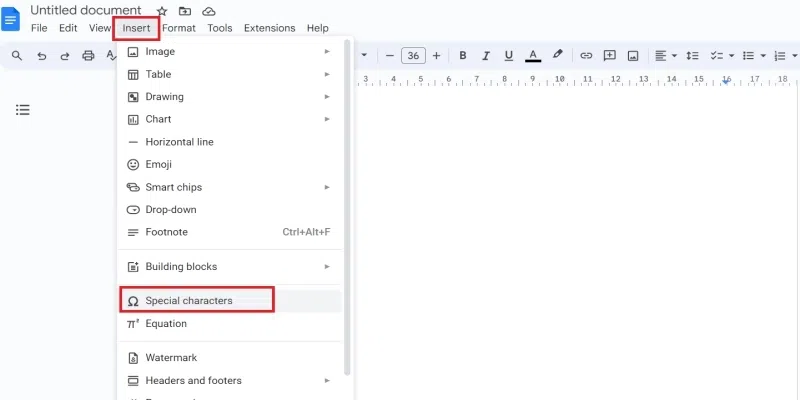Expand the Chart submenu
This screenshot has height=400, width=800.
(230, 119)
